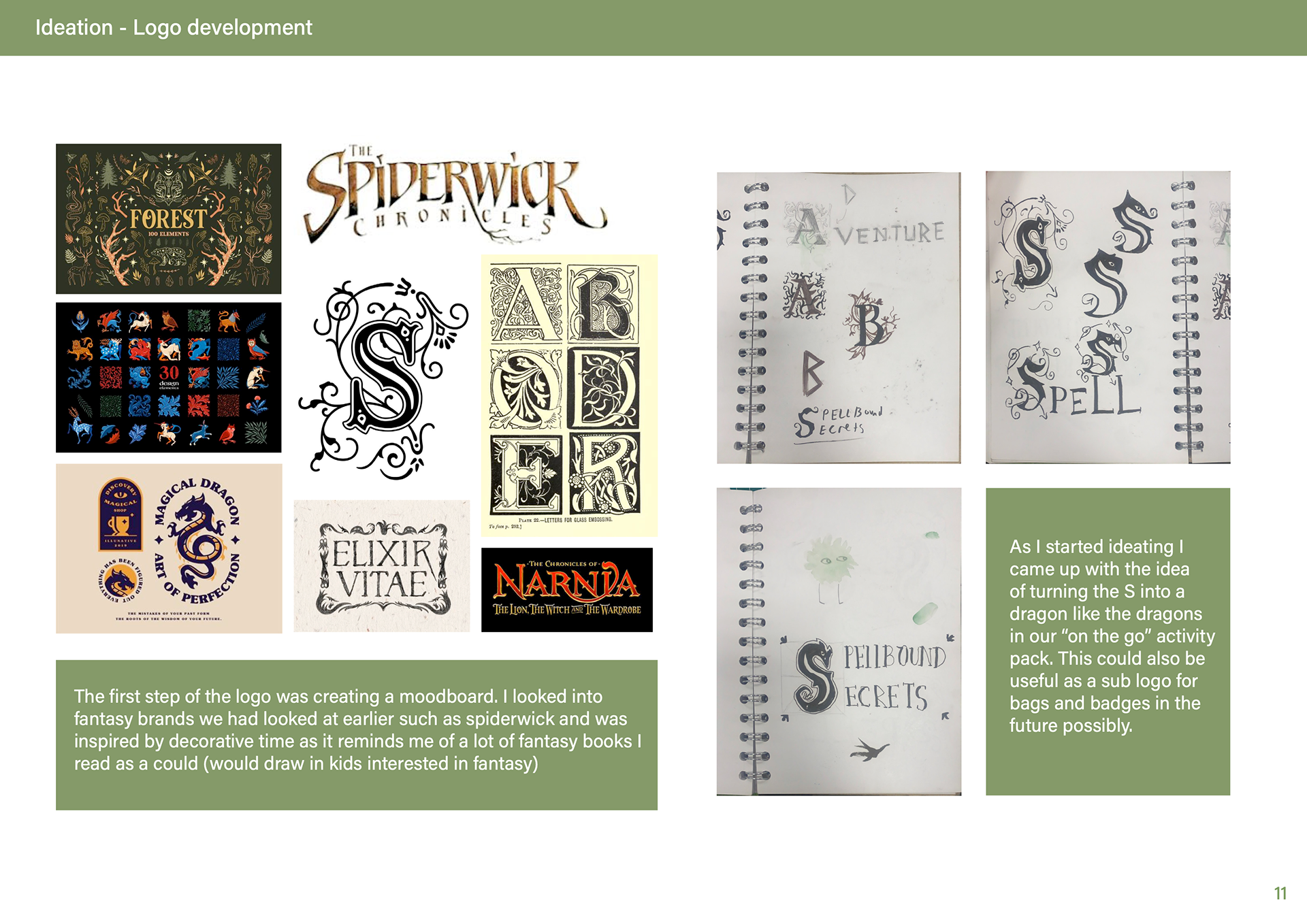The width and height of the screenshot is (1307, 924).
Task: Select the ornate decorative S letter illustration
Action: point(383,378)
